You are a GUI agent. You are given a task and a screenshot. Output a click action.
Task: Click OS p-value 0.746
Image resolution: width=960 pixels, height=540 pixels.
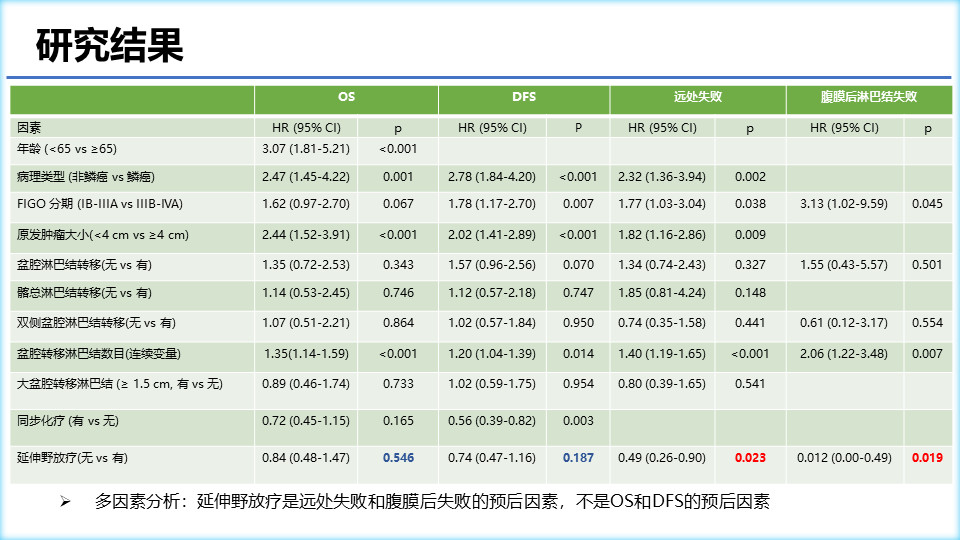click(399, 293)
